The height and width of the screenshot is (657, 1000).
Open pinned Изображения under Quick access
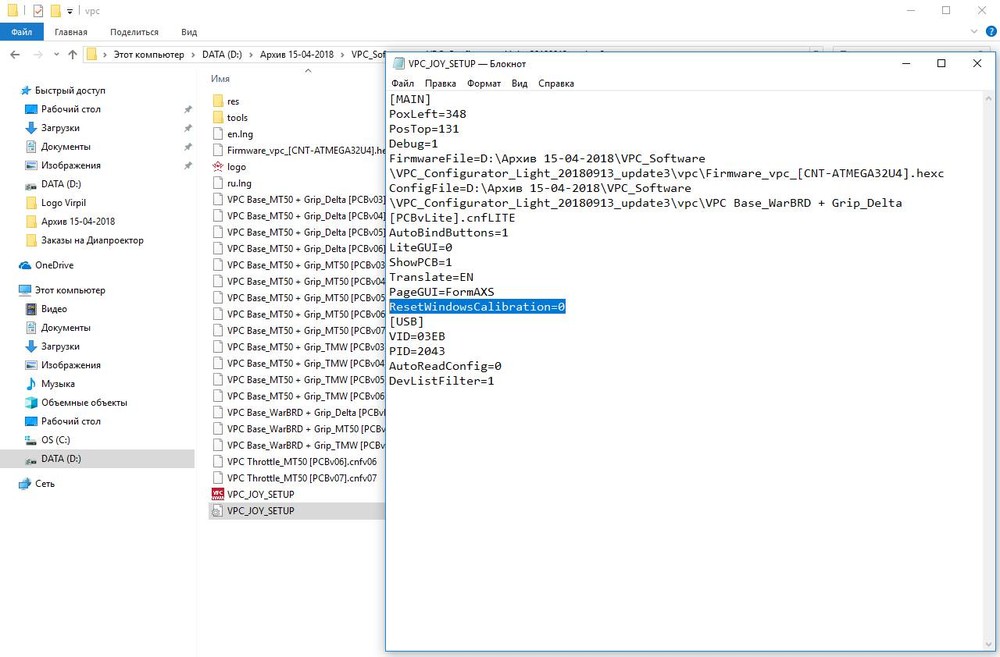(71, 165)
